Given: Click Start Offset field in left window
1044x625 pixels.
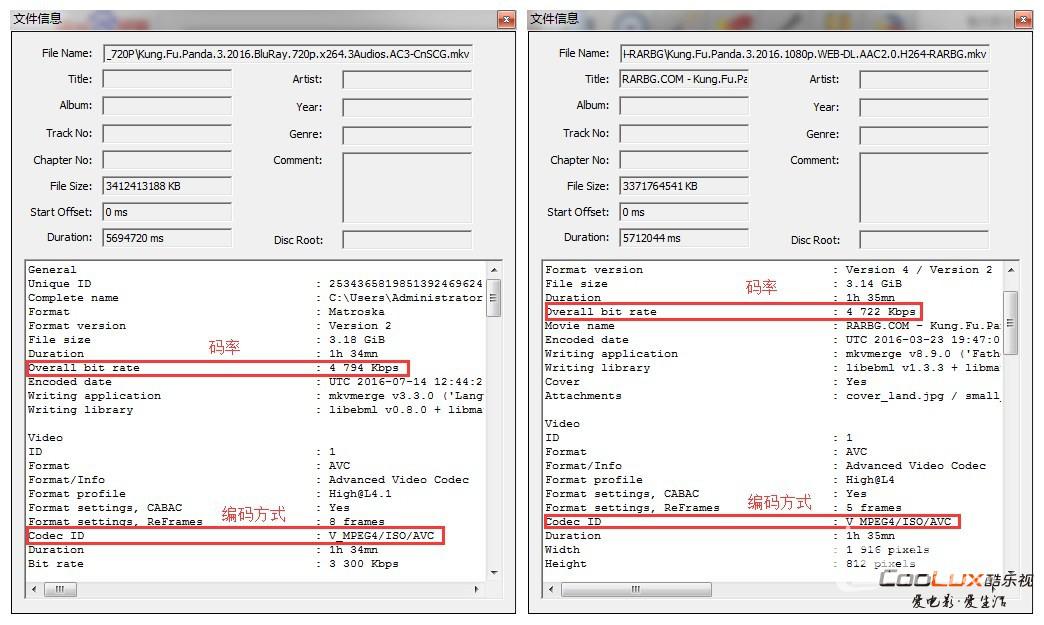Looking at the screenshot, I should tap(167, 212).
